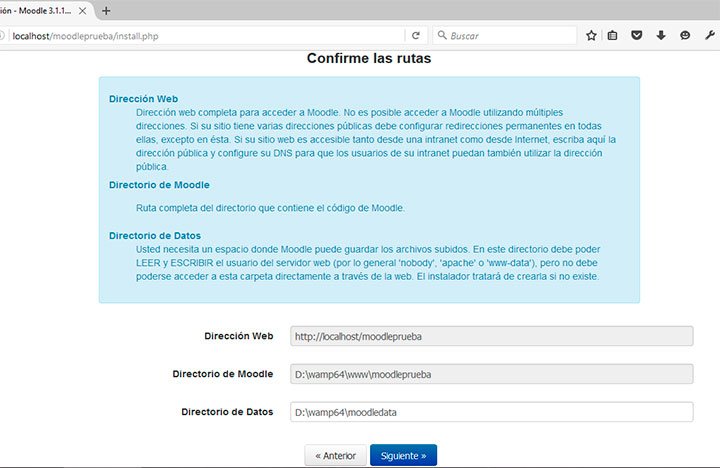Click the Directorio de Moodle path field
720x468 pixels.
(491, 374)
